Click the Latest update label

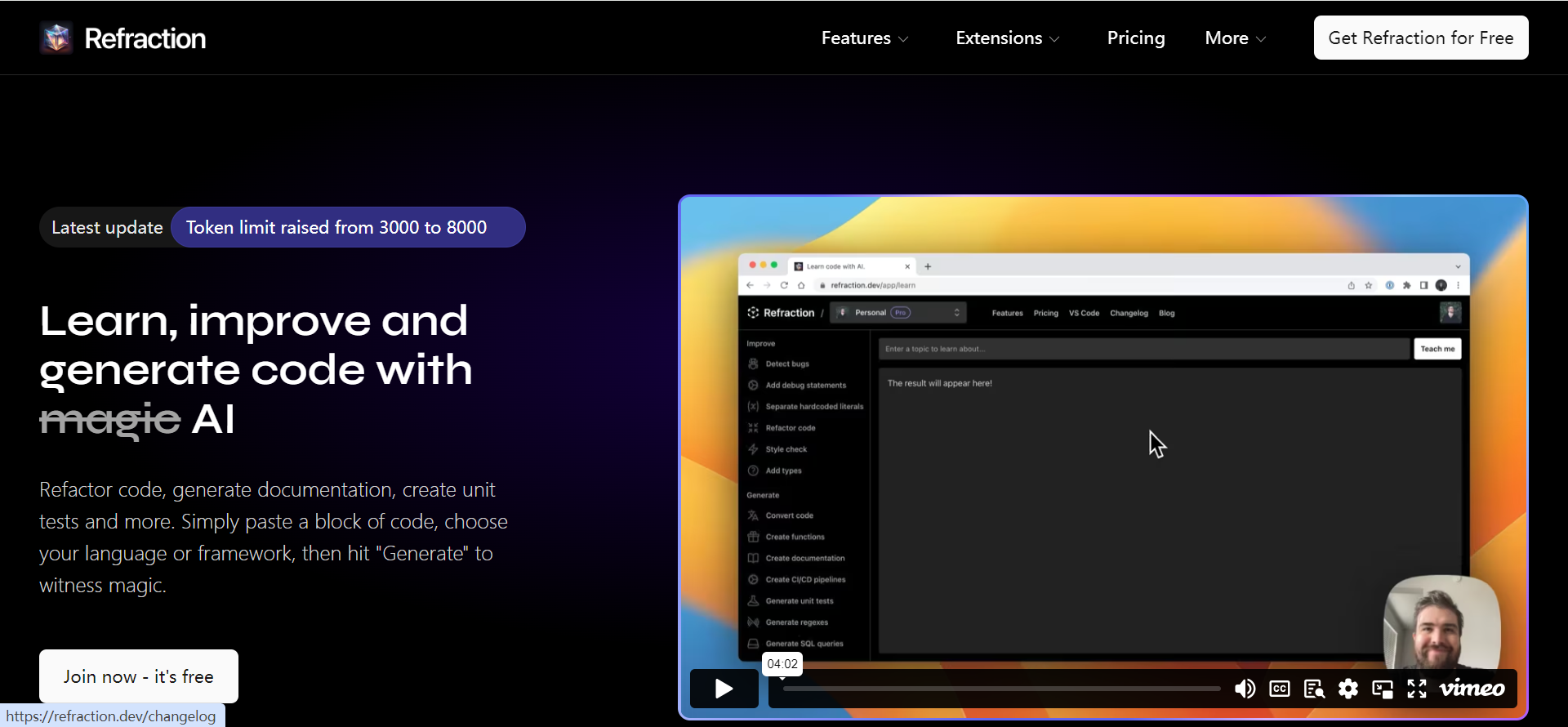click(107, 228)
